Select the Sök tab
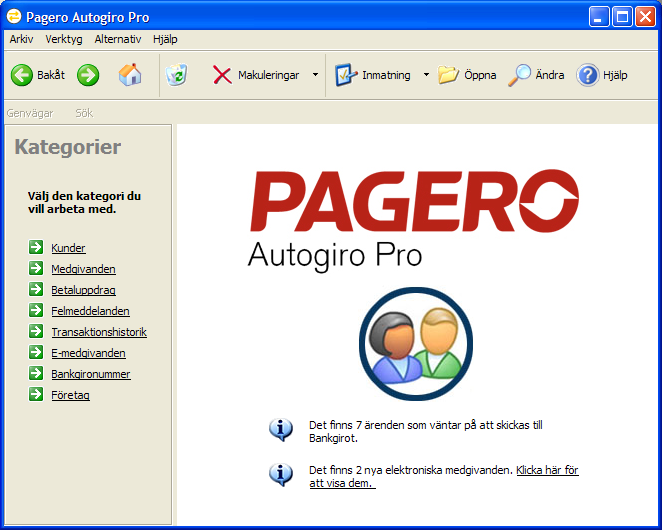Screen dimensions: 662x530 (x=84, y=113)
